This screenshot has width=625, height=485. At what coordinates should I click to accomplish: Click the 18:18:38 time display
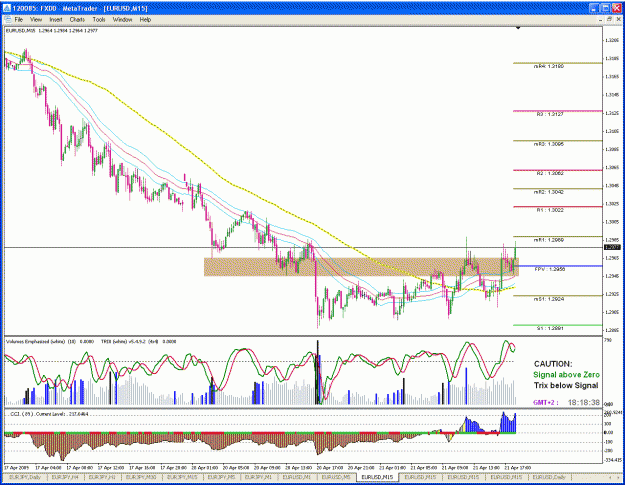(584, 403)
